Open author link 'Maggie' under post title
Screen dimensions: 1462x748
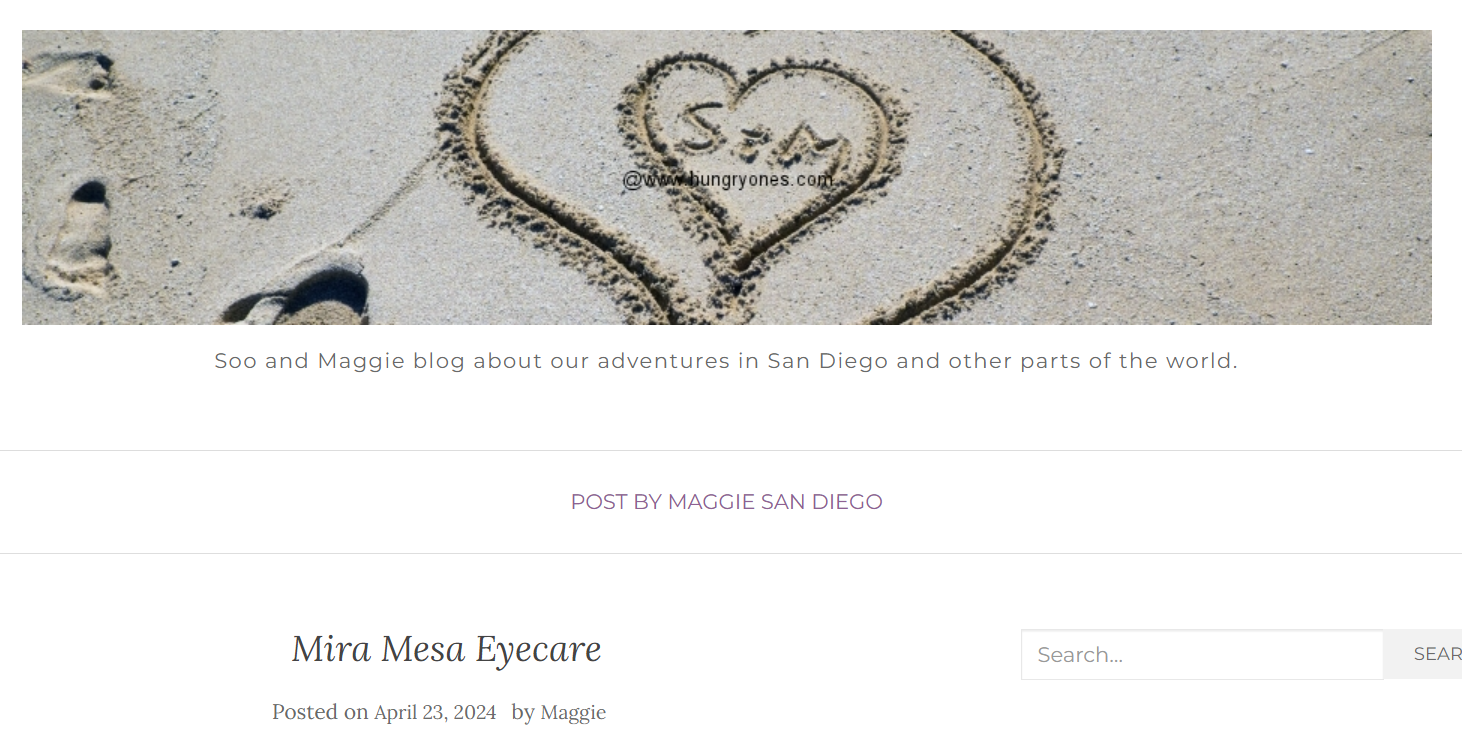pos(573,712)
